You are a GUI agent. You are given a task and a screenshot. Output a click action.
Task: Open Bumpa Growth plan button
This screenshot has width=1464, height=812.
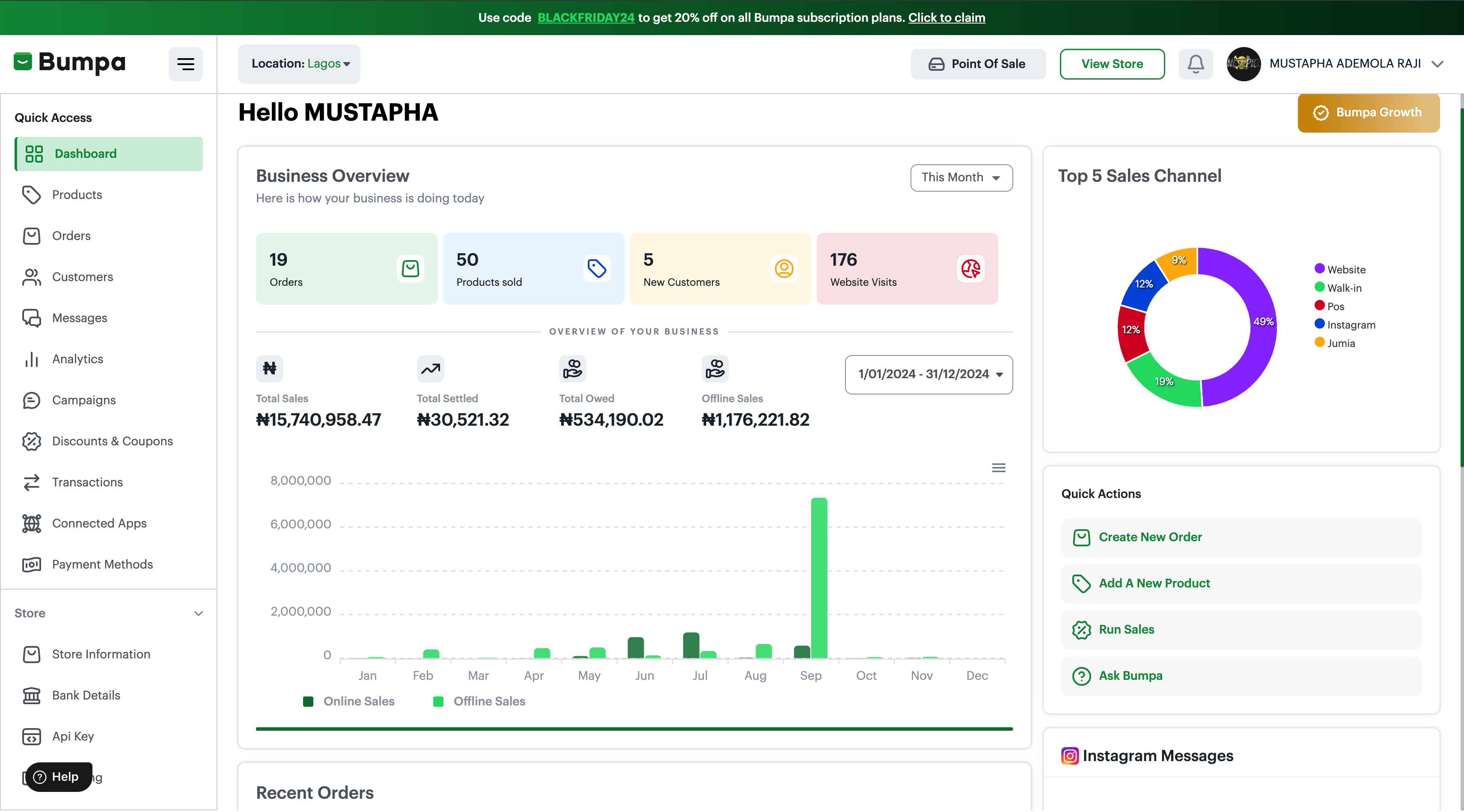1369,113
